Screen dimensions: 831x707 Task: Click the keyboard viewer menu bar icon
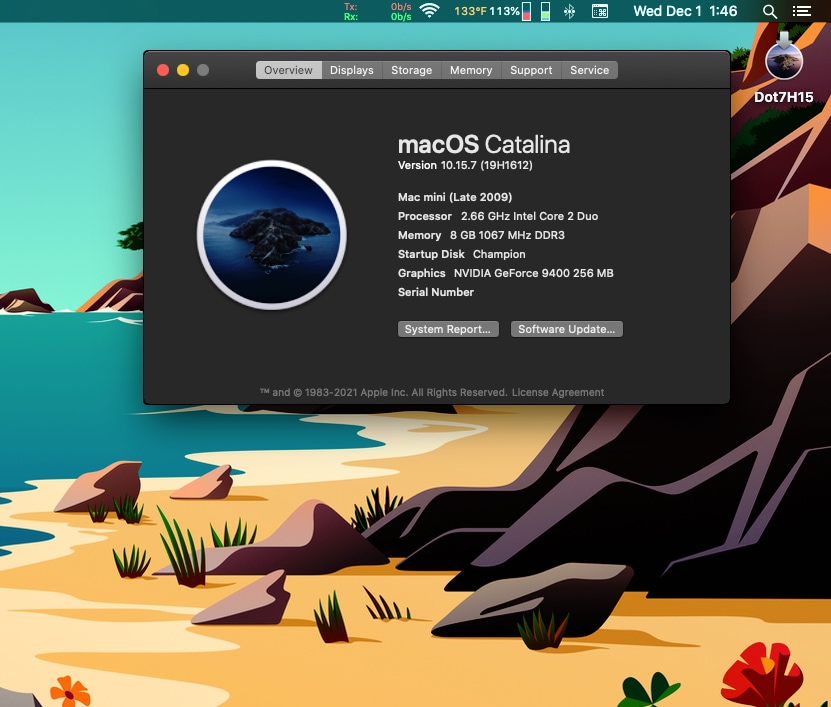[600, 11]
